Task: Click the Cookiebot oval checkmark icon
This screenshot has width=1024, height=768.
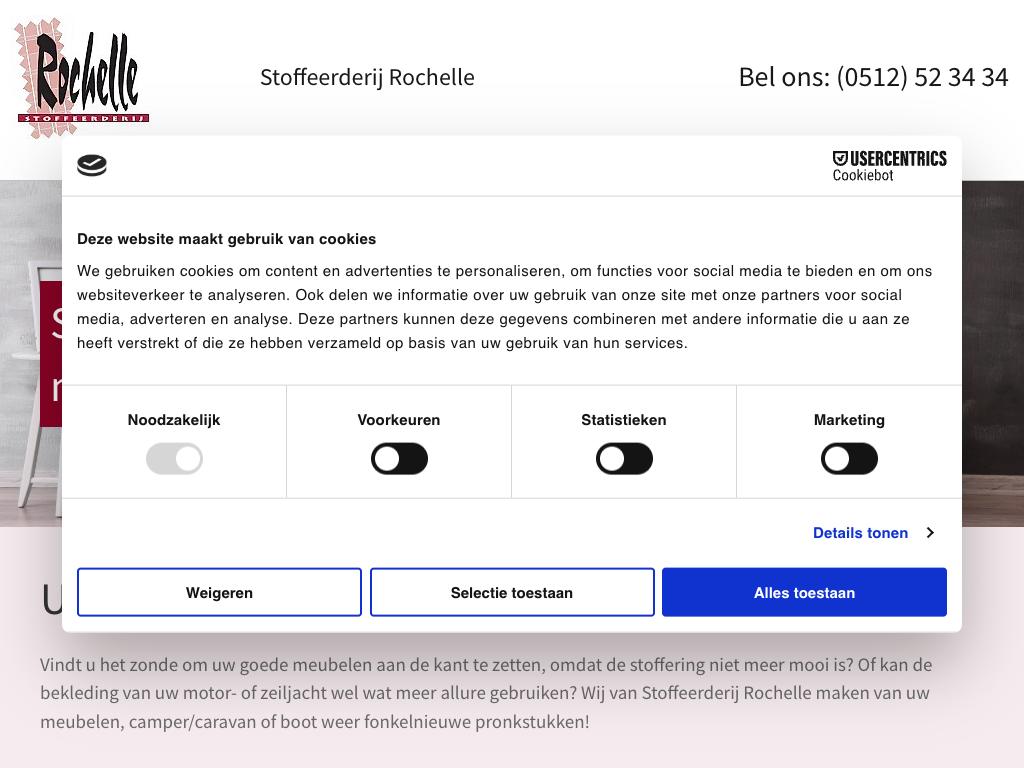Action: point(92,165)
